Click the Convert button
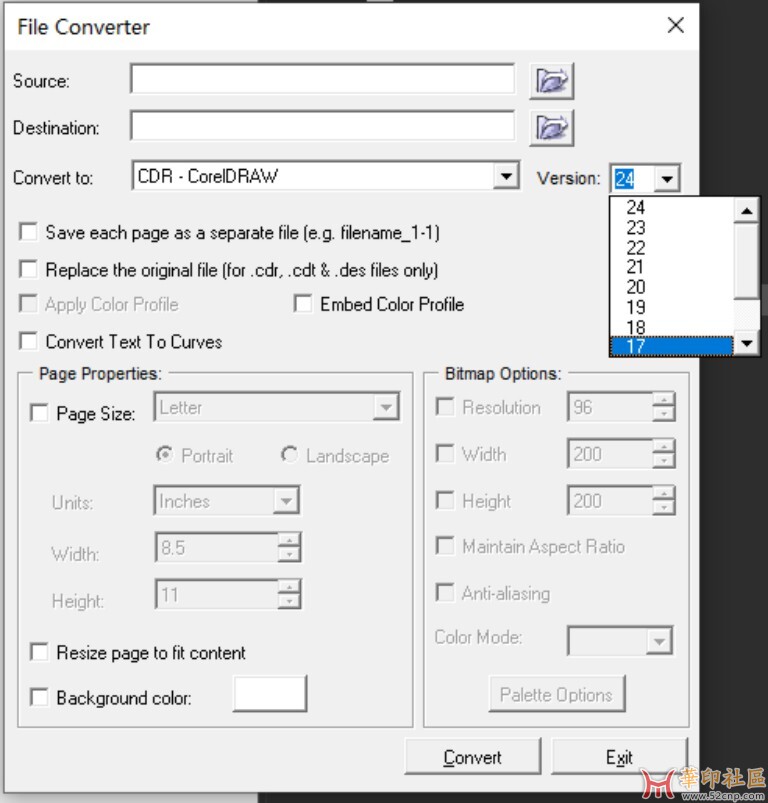The image size is (768, 803). tap(473, 756)
